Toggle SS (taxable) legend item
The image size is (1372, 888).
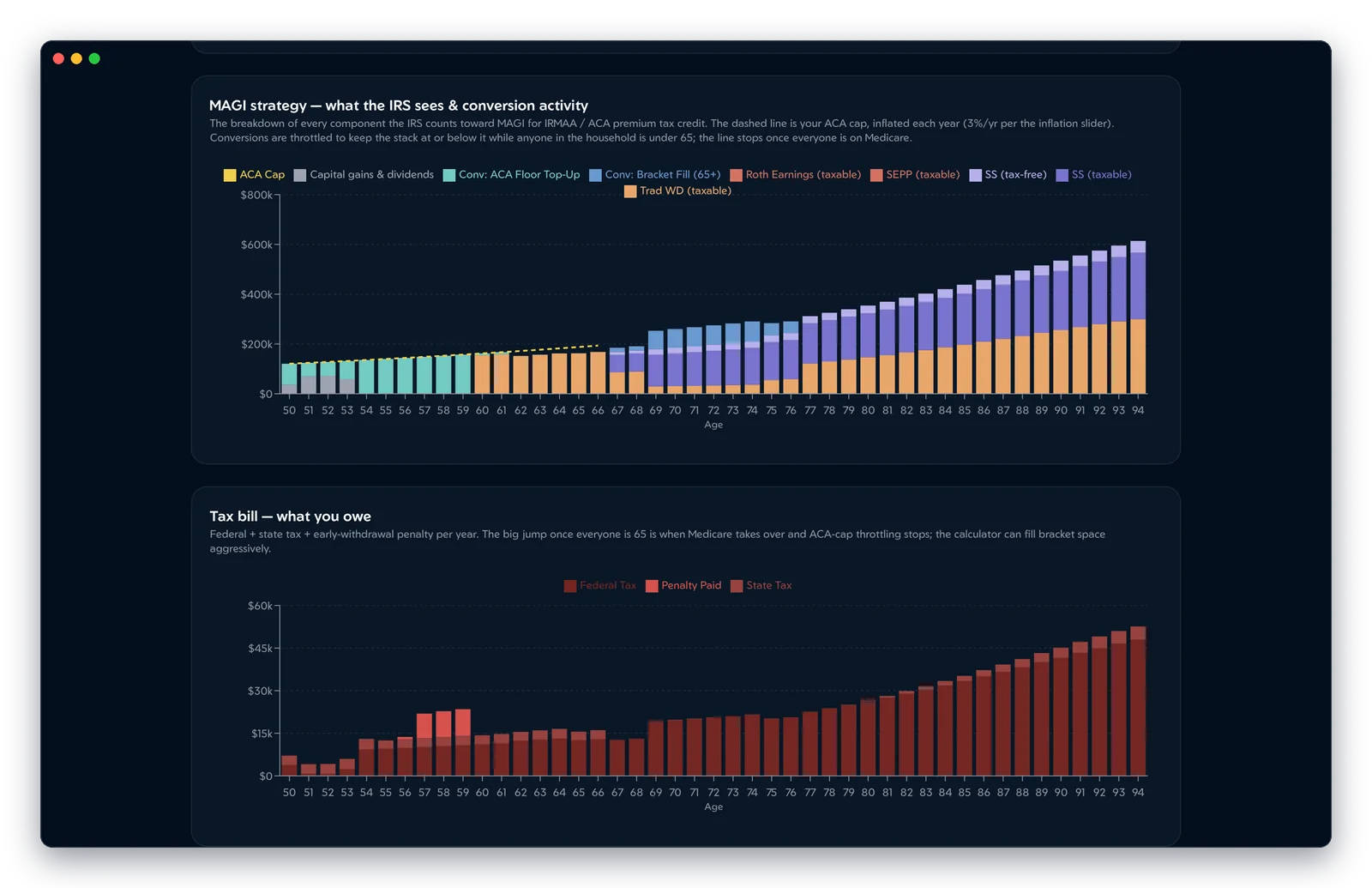1093,175
